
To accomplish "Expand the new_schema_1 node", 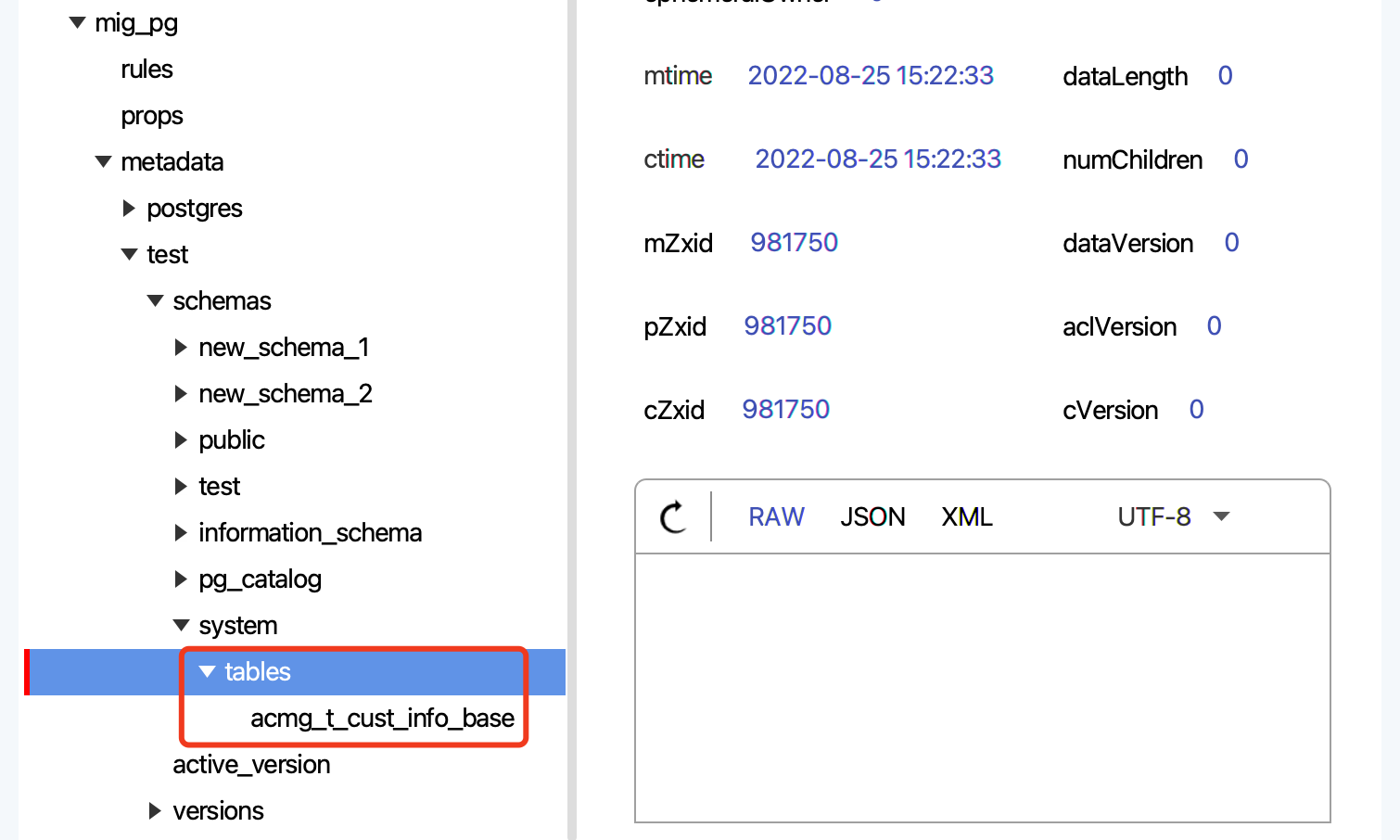I will [x=181, y=347].
